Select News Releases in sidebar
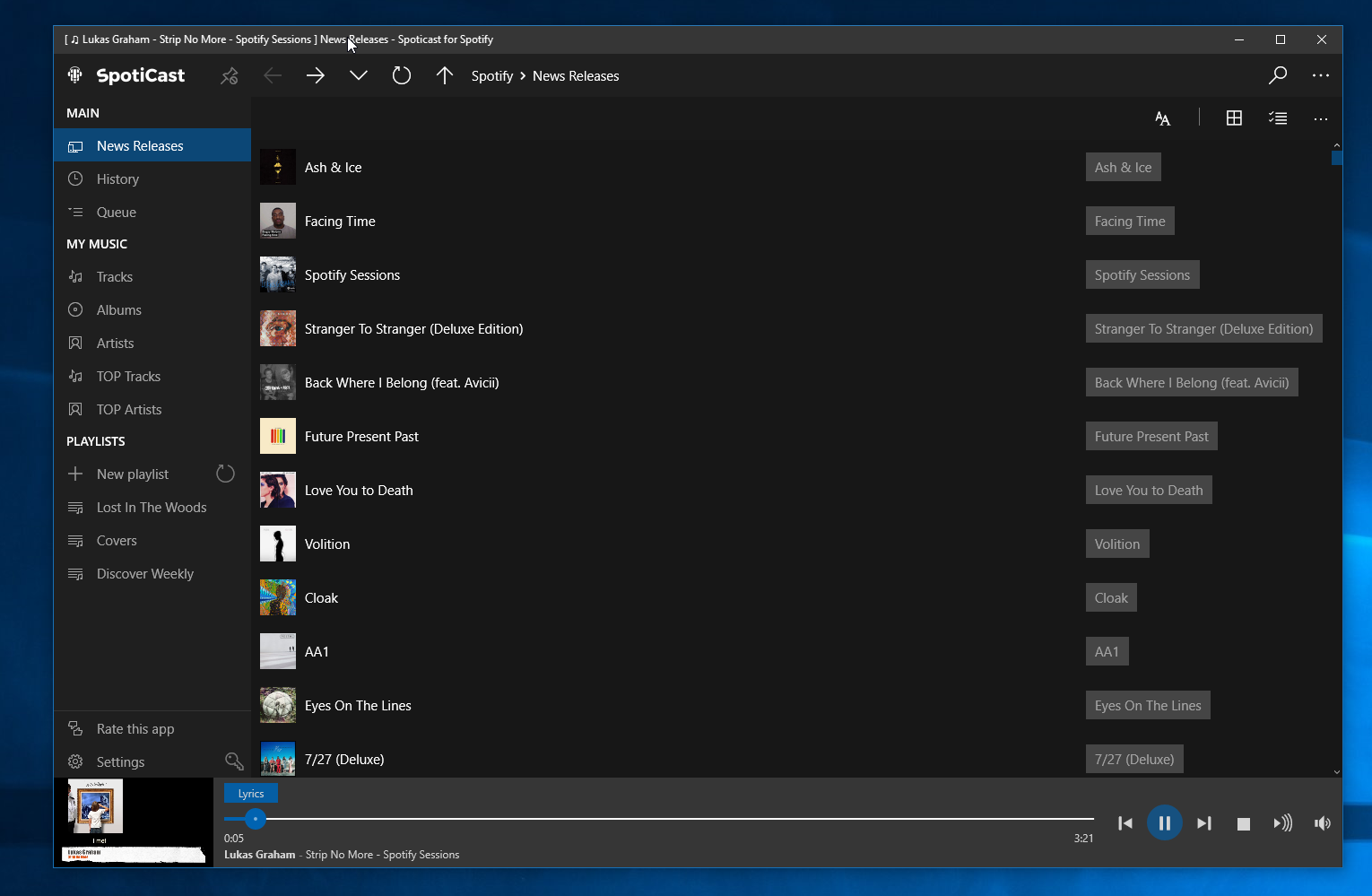Image resolution: width=1372 pixels, height=896 pixels. (x=152, y=145)
